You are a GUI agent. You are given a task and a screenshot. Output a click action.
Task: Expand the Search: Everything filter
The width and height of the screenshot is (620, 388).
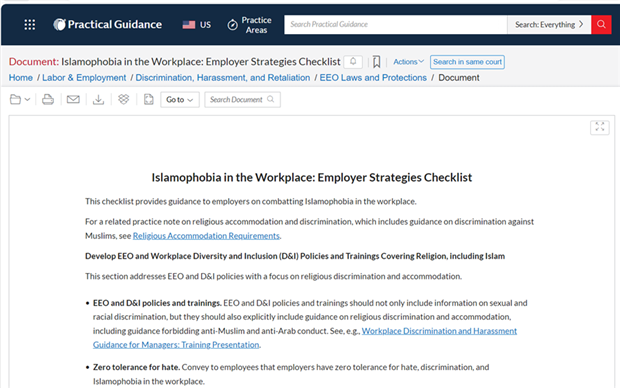pos(549,25)
